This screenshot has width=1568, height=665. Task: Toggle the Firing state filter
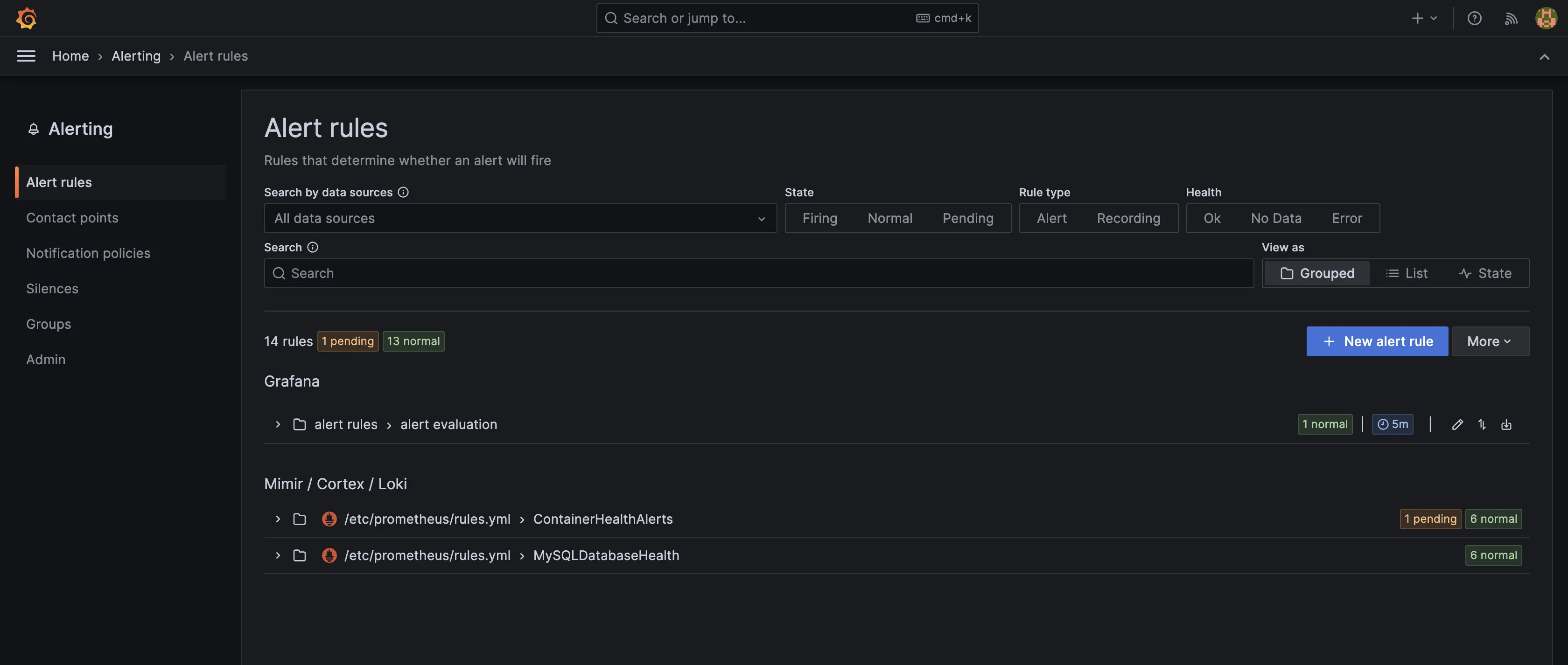coord(819,218)
